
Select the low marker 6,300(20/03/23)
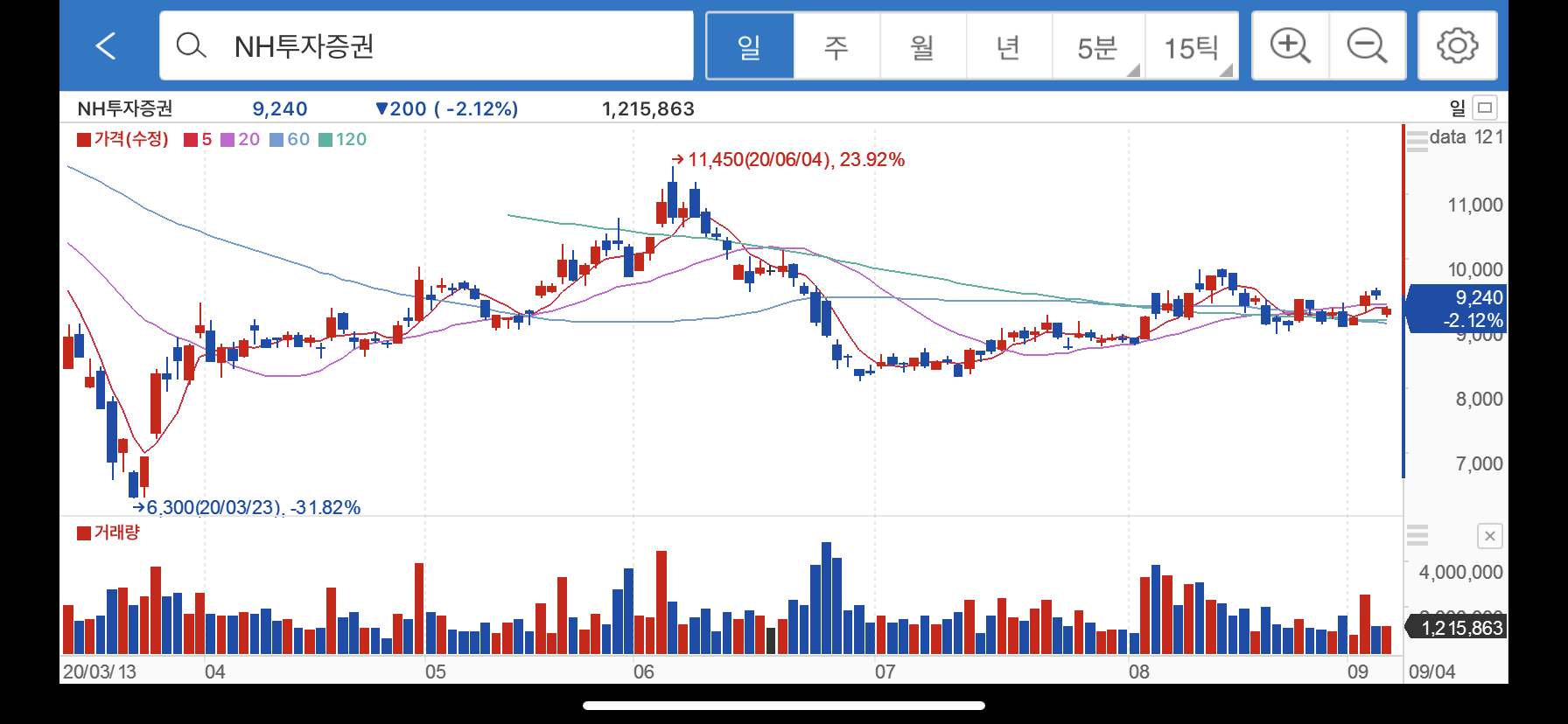pyautogui.click(x=247, y=507)
